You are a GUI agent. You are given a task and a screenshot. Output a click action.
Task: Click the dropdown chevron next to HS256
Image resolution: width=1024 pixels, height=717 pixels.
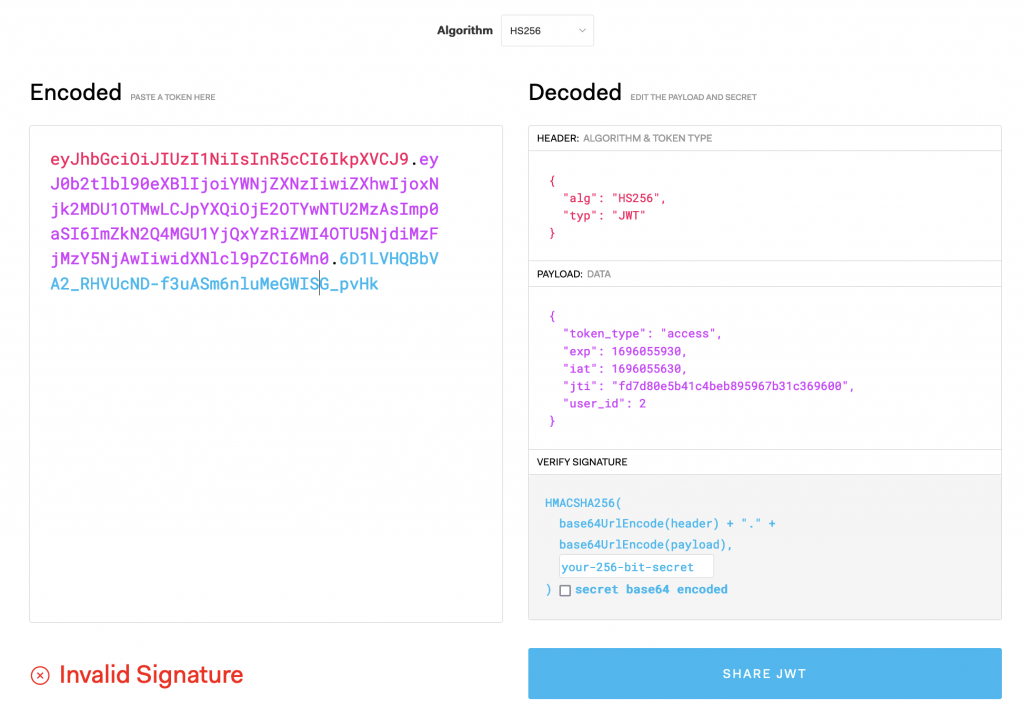pyautogui.click(x=582, y=31)
